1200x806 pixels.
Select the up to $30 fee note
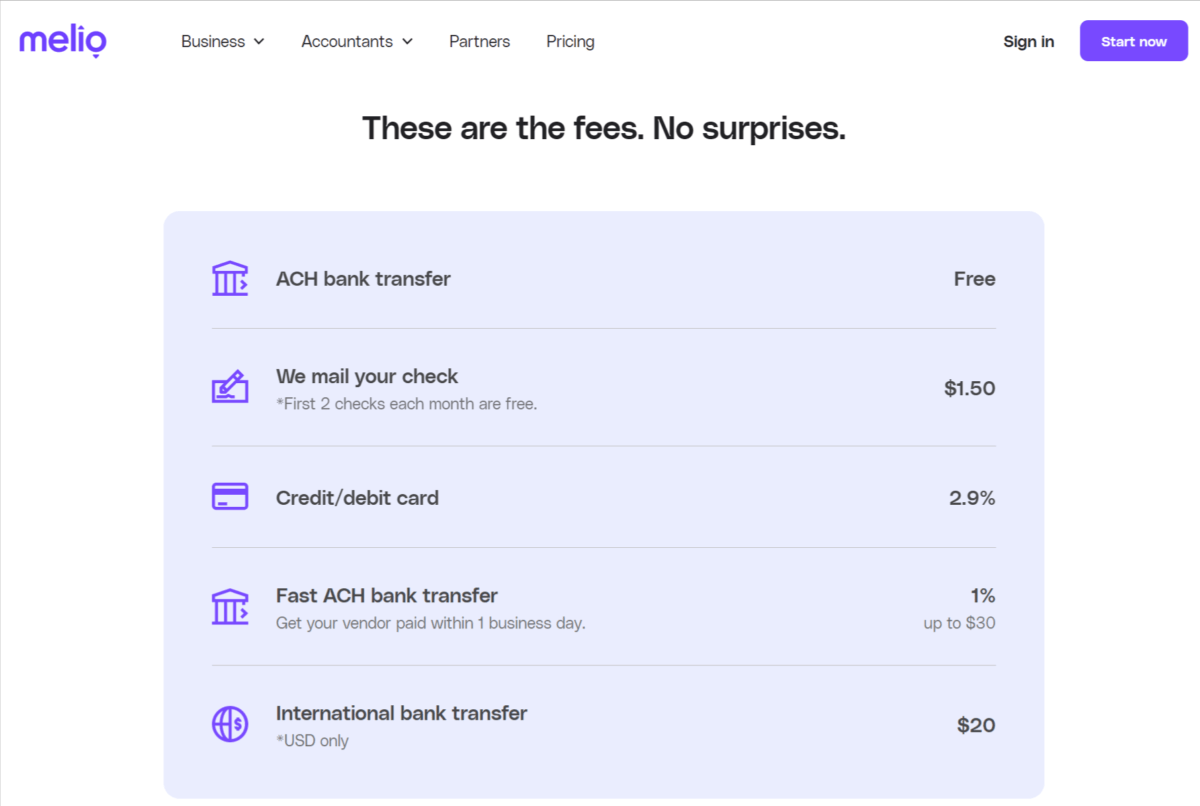pos(958,622)
